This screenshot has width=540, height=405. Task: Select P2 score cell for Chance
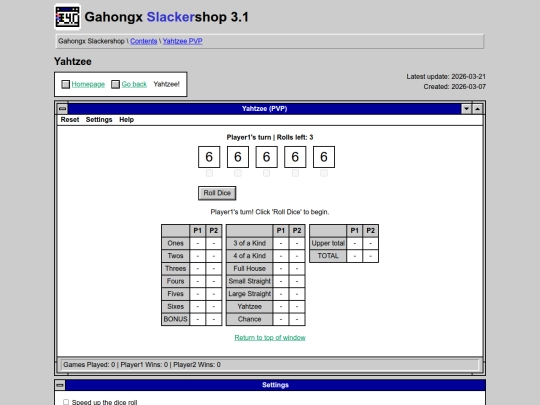click(x=297, y=319)
